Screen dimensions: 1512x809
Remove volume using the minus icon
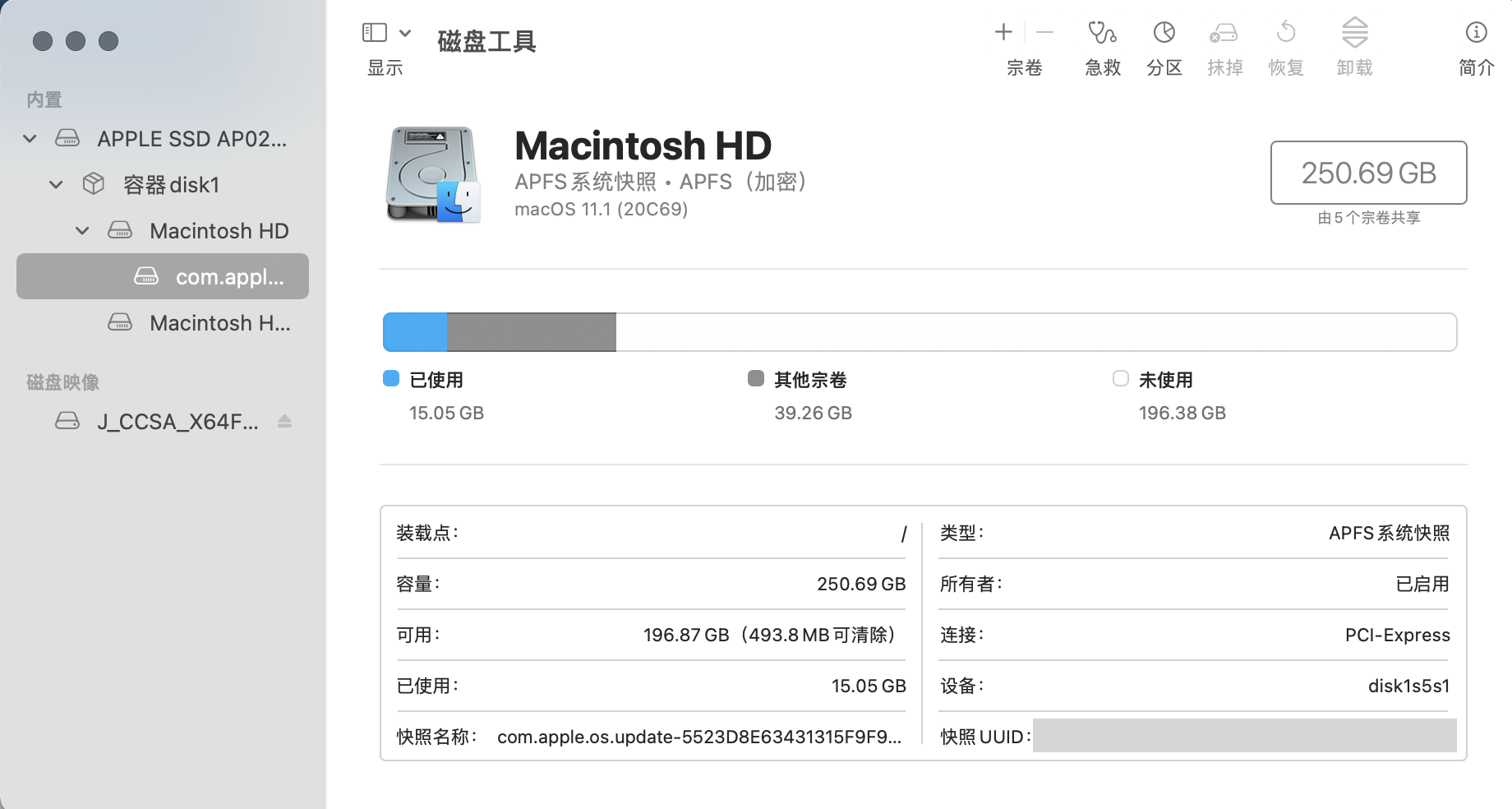1044,33
